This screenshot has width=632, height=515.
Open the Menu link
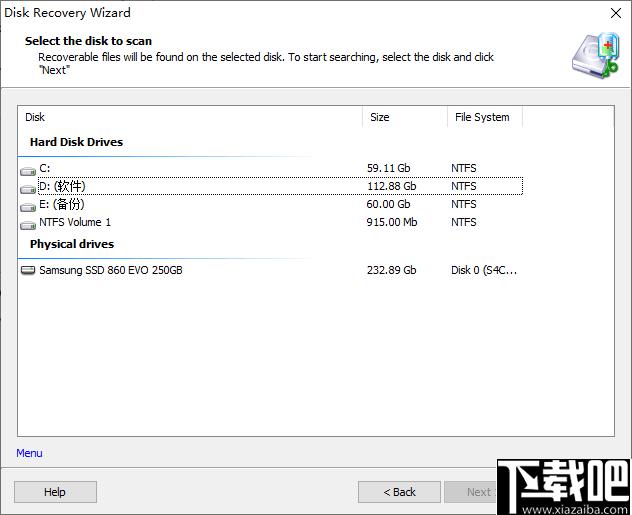[x=29, y=453]
